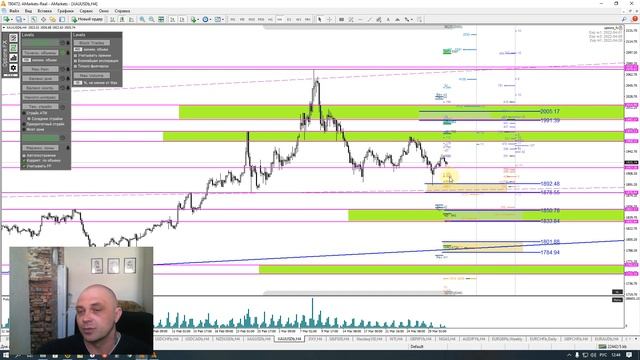
Task: Adjust the lower green slider above Маржин. зоны
Action: [41, 138]
